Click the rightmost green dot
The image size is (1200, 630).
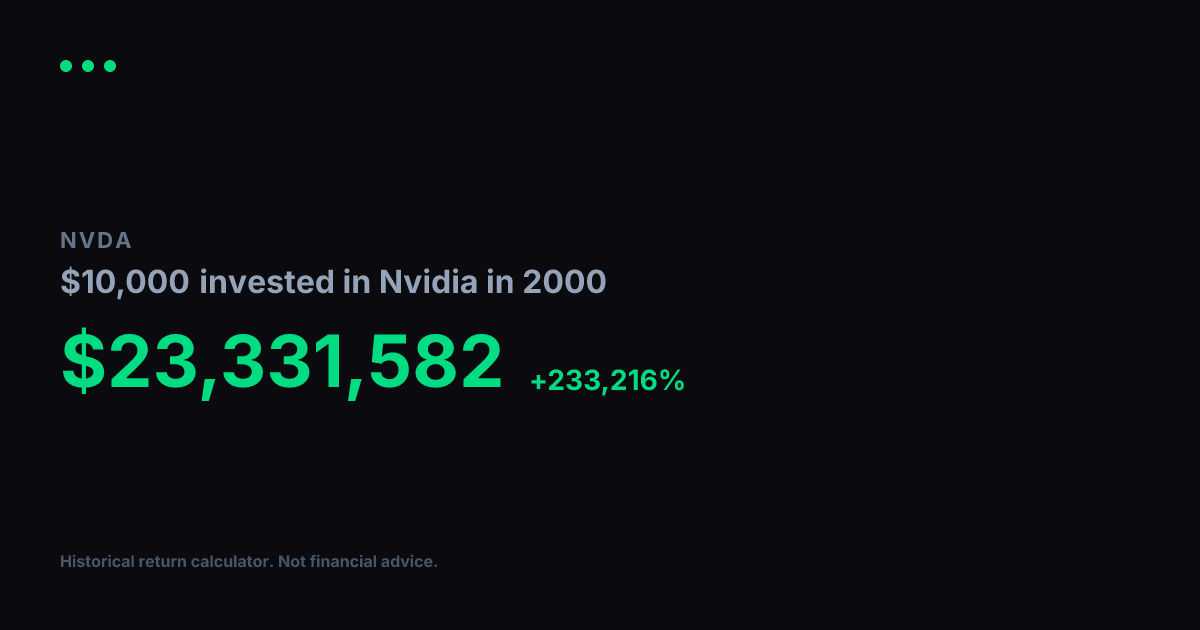coord(110,66)
